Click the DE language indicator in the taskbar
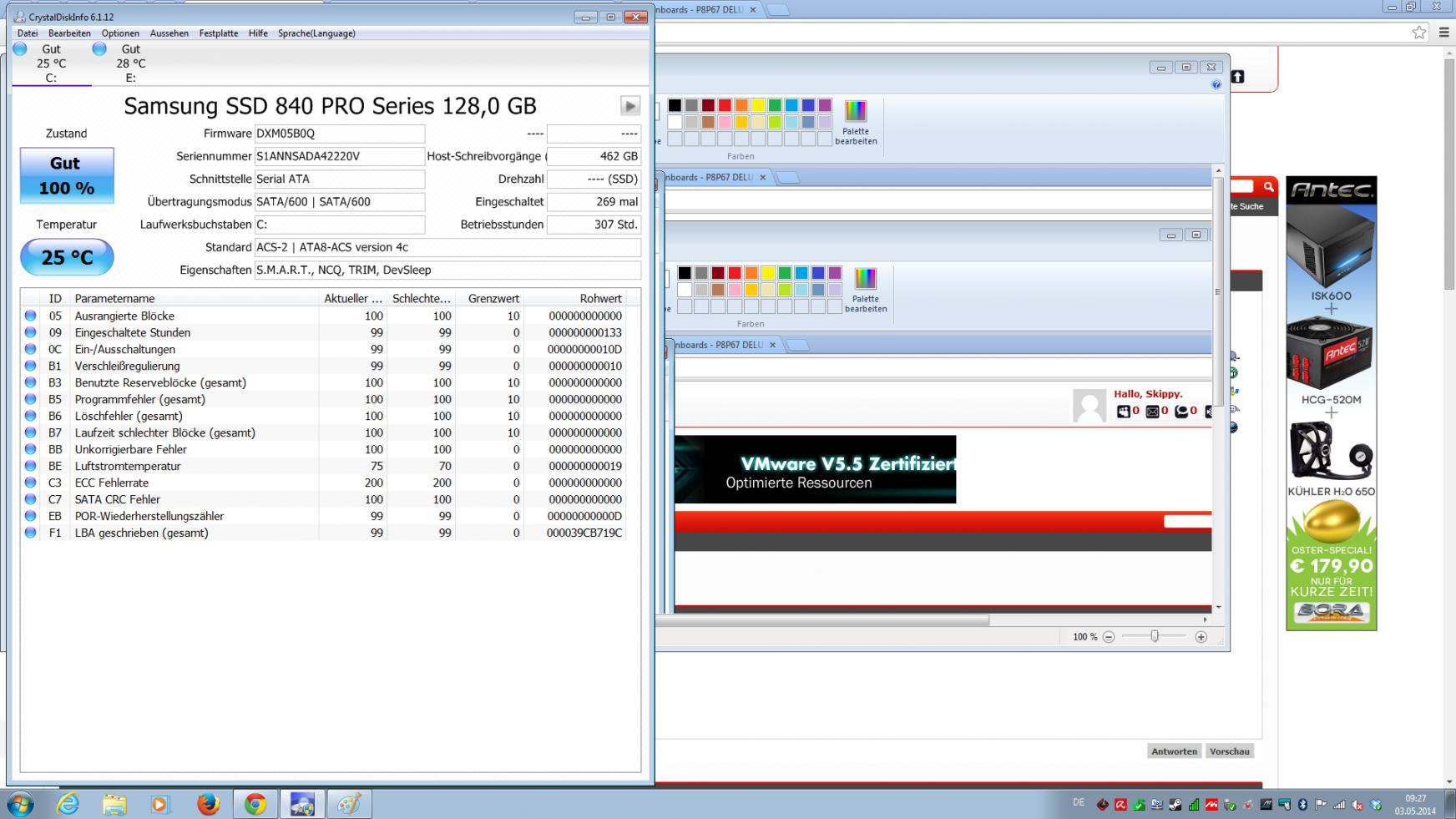This screenshot has width=1456, height=819. pos(1079,803)
